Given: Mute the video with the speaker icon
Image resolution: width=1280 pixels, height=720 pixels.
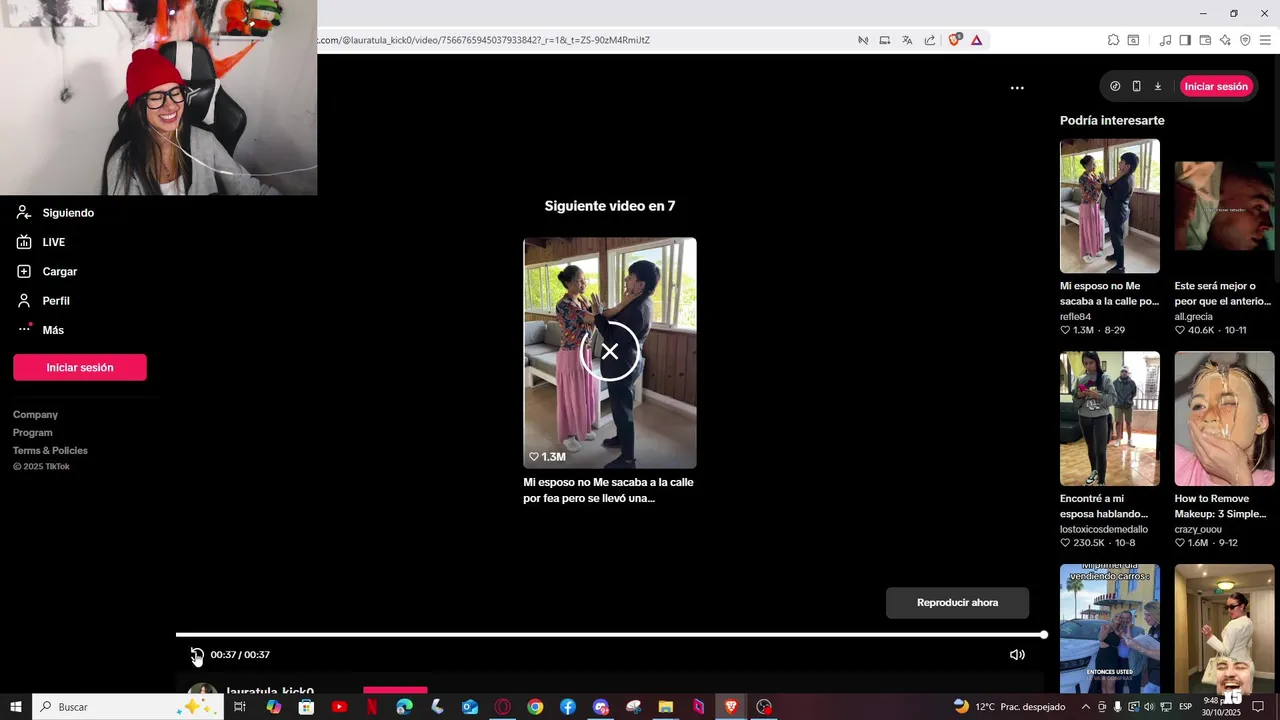Looking at the screenshot, I should pyautogui.click(x=1017, y=655).
